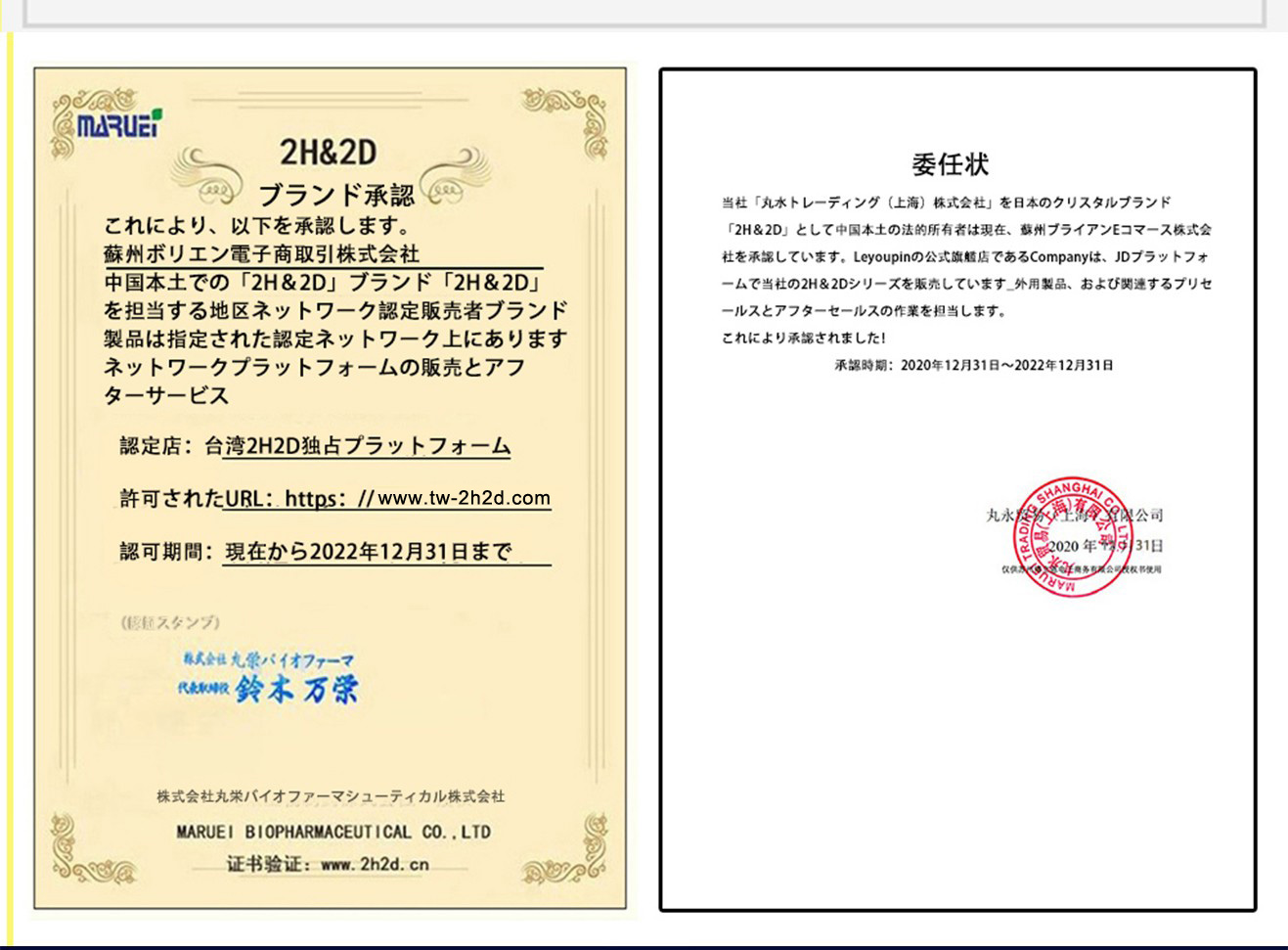Click the "これにより承認されました!" sentence
The width and height of the screenshot is (1288, 950).
coord(804,338)
